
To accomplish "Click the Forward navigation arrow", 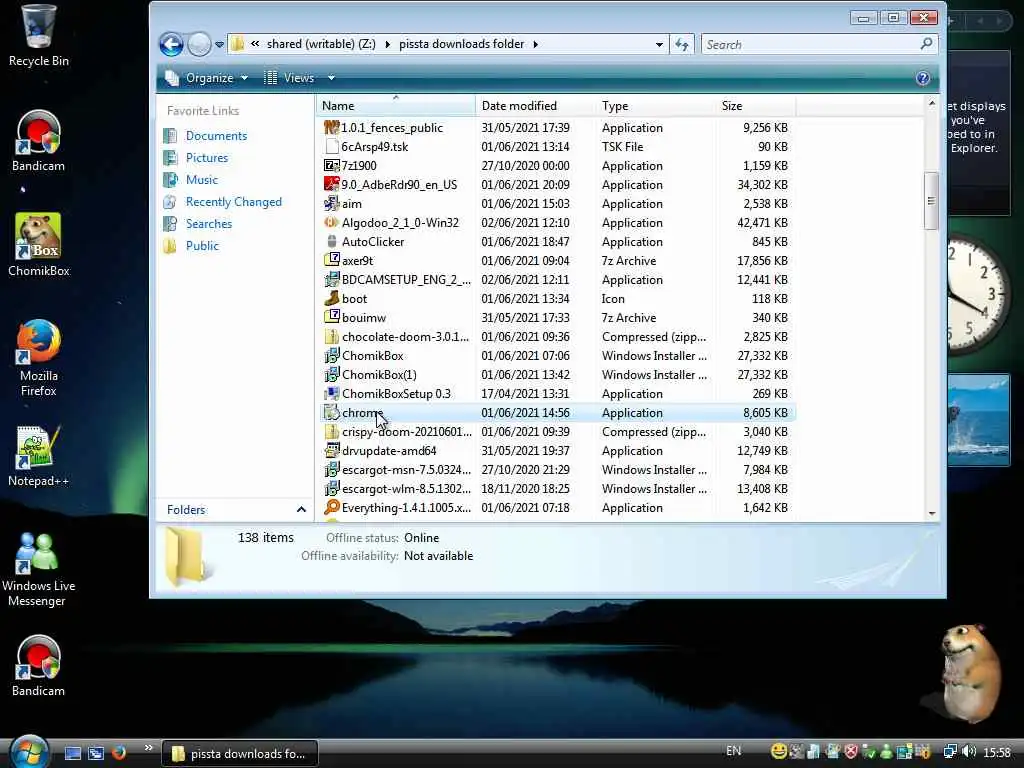I will pyautogui.click(x=199, y=44).
